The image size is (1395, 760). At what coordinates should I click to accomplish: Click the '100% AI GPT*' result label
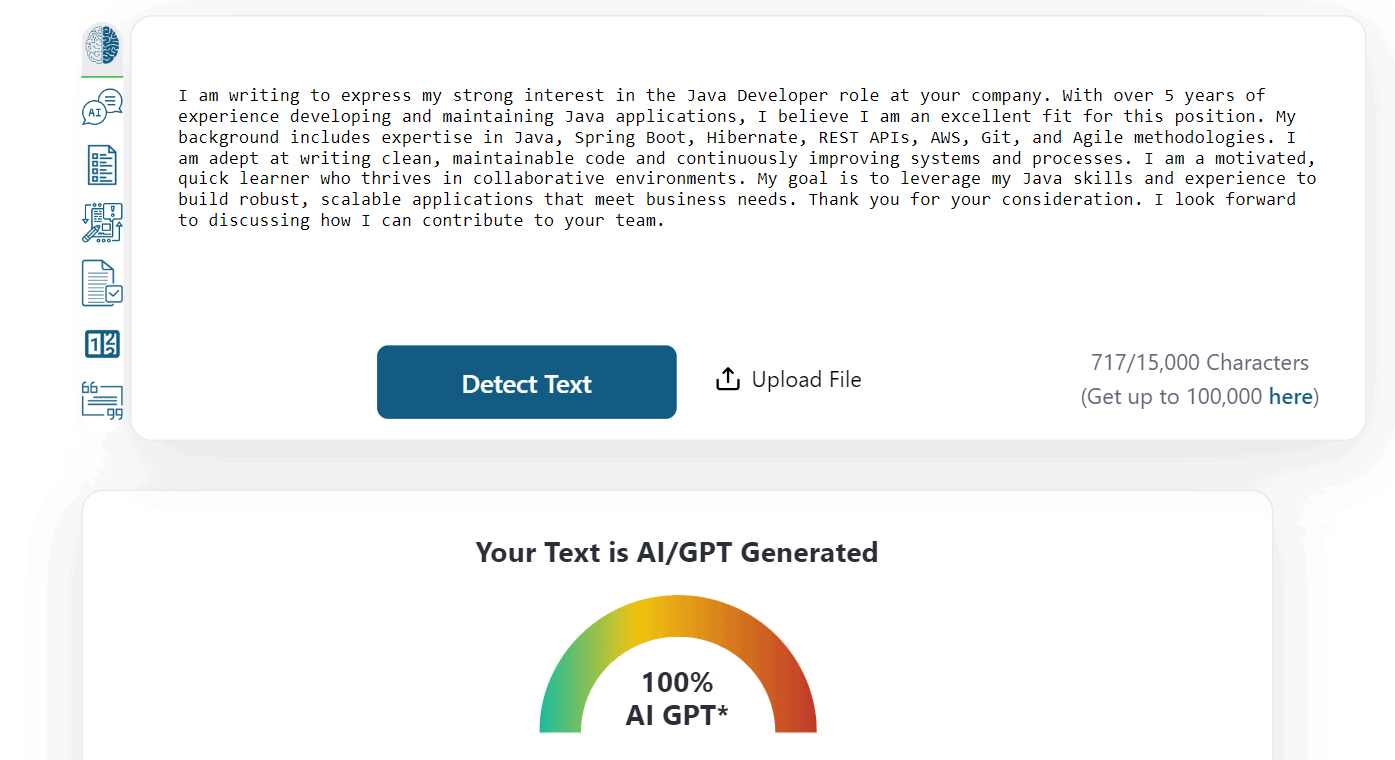tap(677, 699)
